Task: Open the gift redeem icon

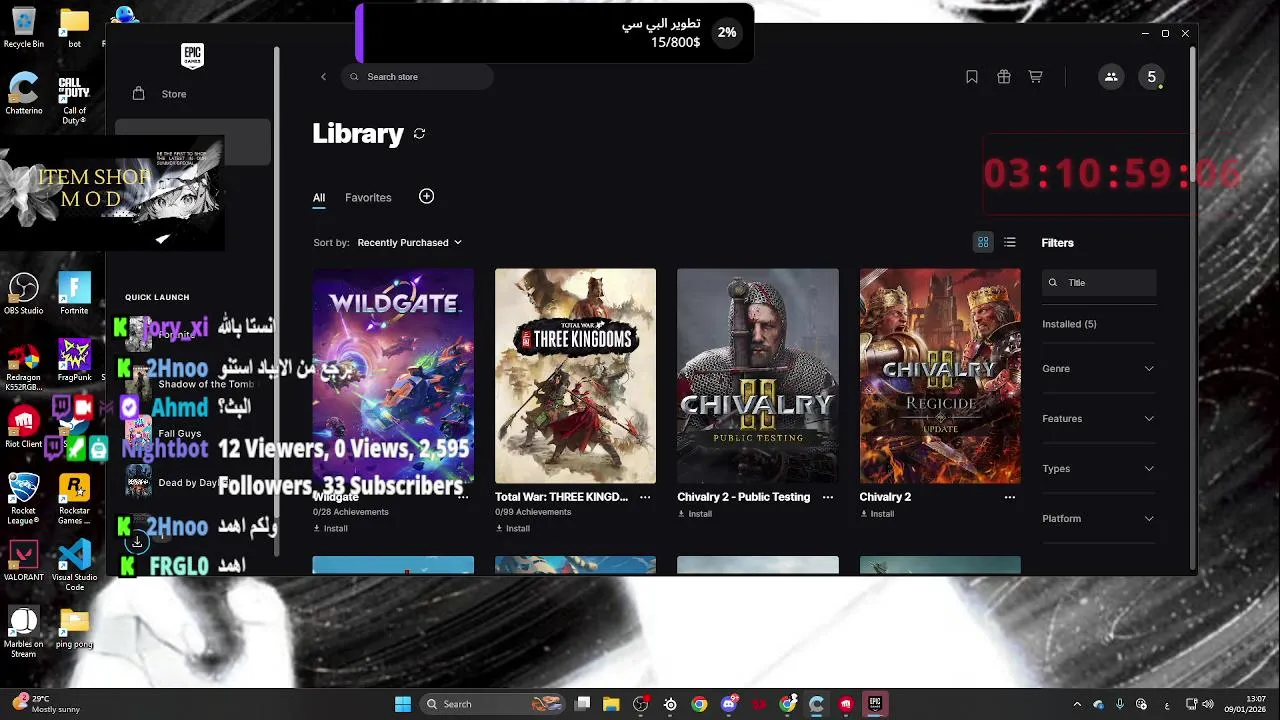Action: point(1003,77)
